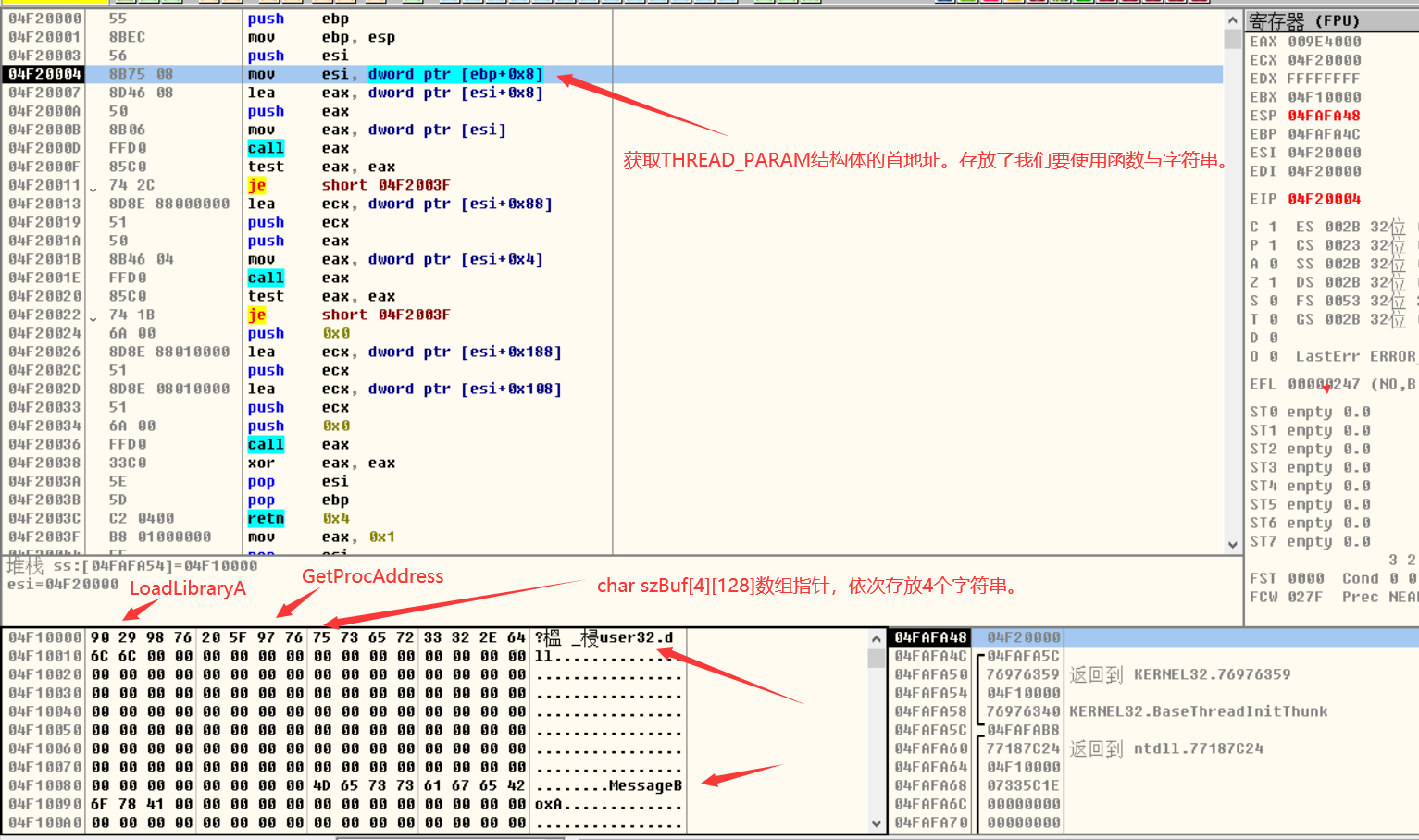The image size is (1419, 840).
Task: Click the 寄存器 (FPU) registers header
Action: (1332, 20)
